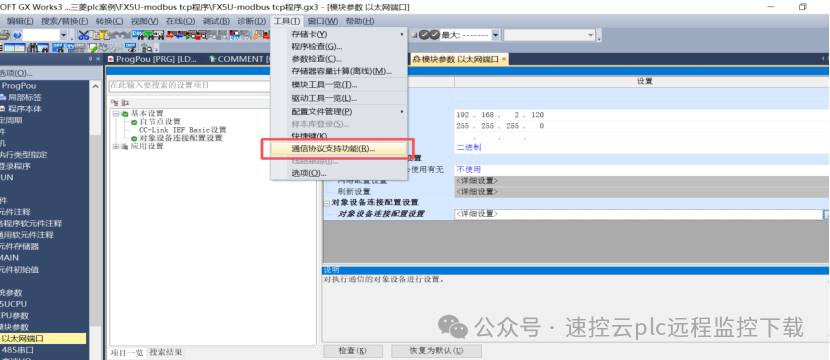Close the navigation panel with X
The height and width of the screenshot is (360, 830).
point(98,59)
